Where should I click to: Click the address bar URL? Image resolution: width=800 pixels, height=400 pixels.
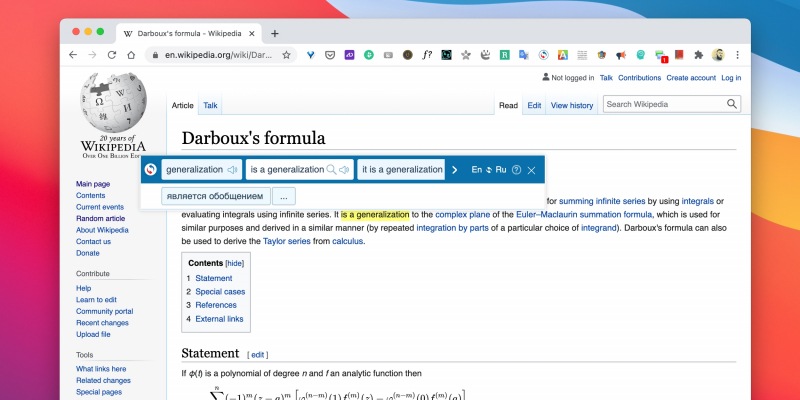pos(218,55)
